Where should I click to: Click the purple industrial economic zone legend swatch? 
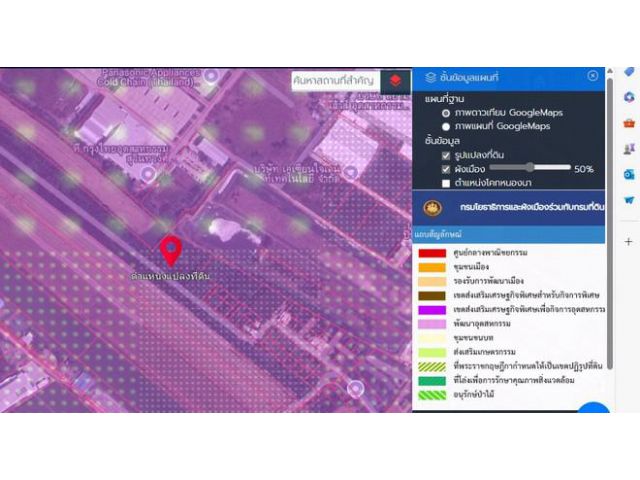pyautogui.click(x=432, y=310)
